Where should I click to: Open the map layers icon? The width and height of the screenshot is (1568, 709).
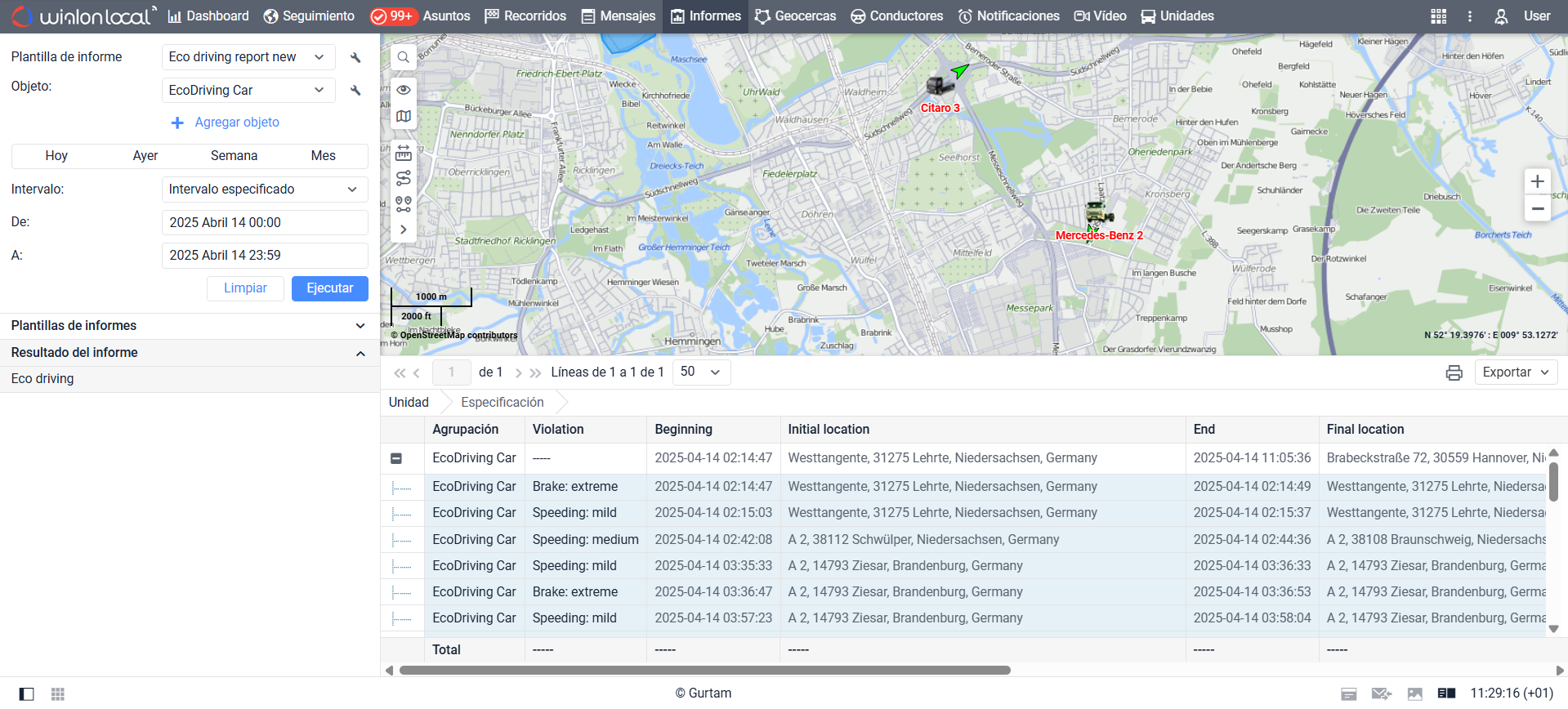click(404, 117)
